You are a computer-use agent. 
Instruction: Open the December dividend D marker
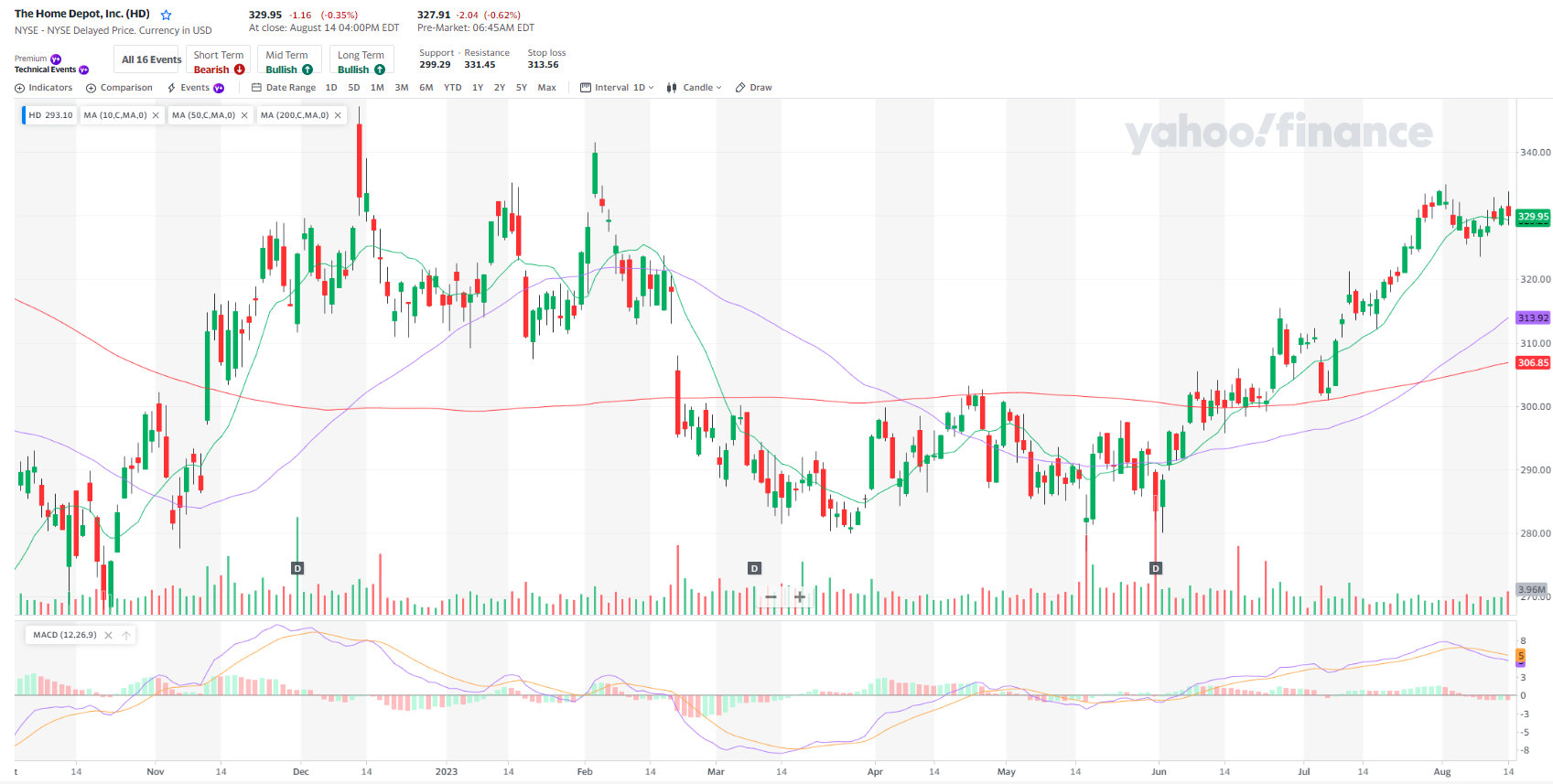[x=297, y=568]
